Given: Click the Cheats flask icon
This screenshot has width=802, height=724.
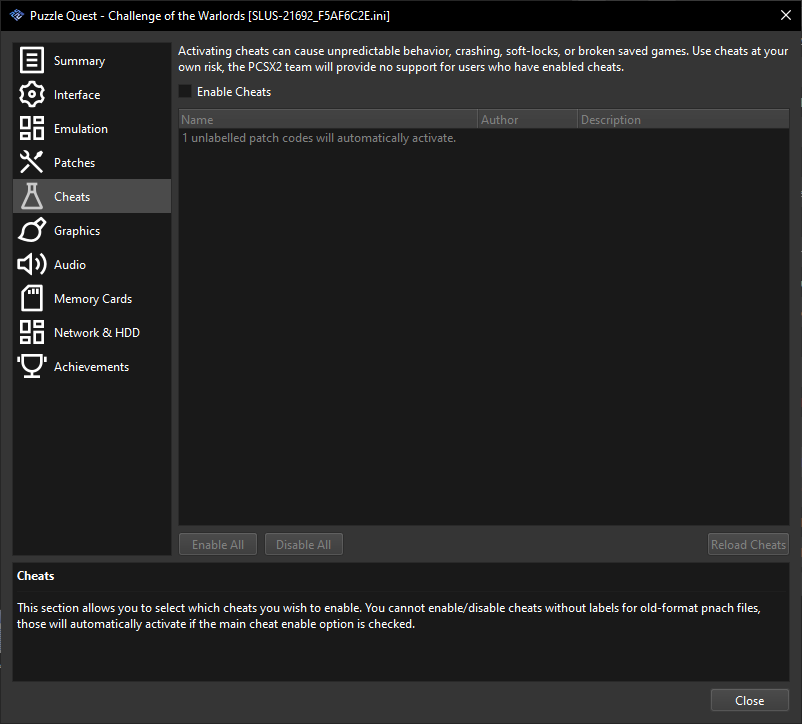Looking at the screenshot, I should pyautogui.click(x=31, y=196).
